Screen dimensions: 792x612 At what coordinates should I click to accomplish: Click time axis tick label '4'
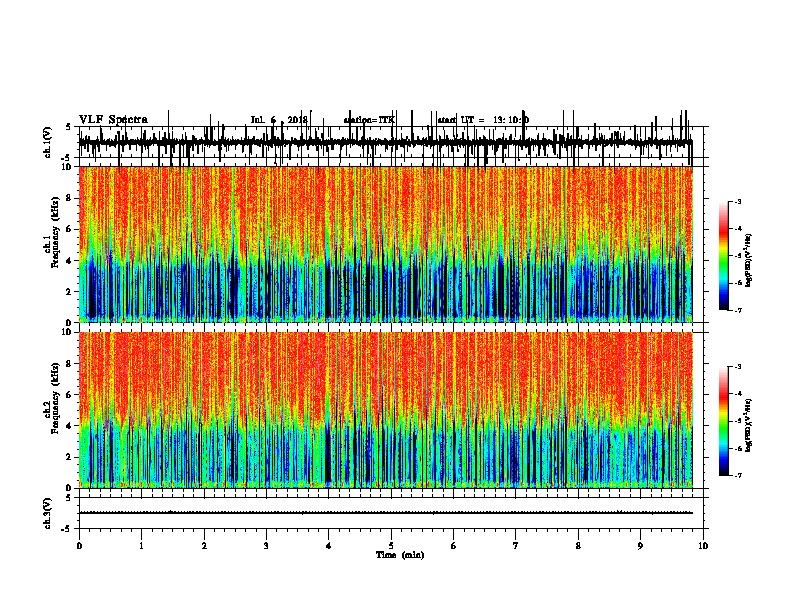[329, 546]
